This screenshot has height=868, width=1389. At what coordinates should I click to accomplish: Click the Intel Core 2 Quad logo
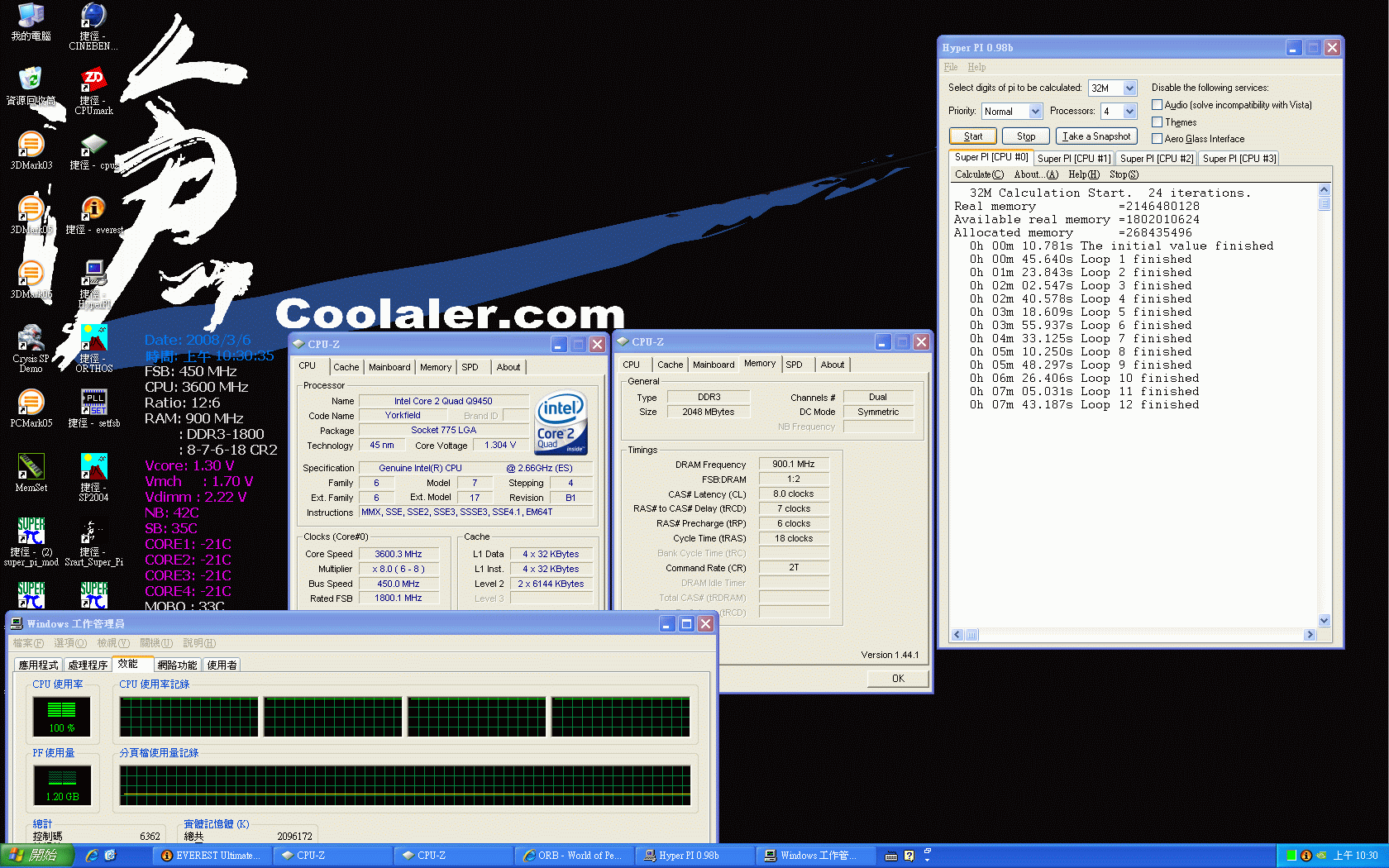coord(561,423)
